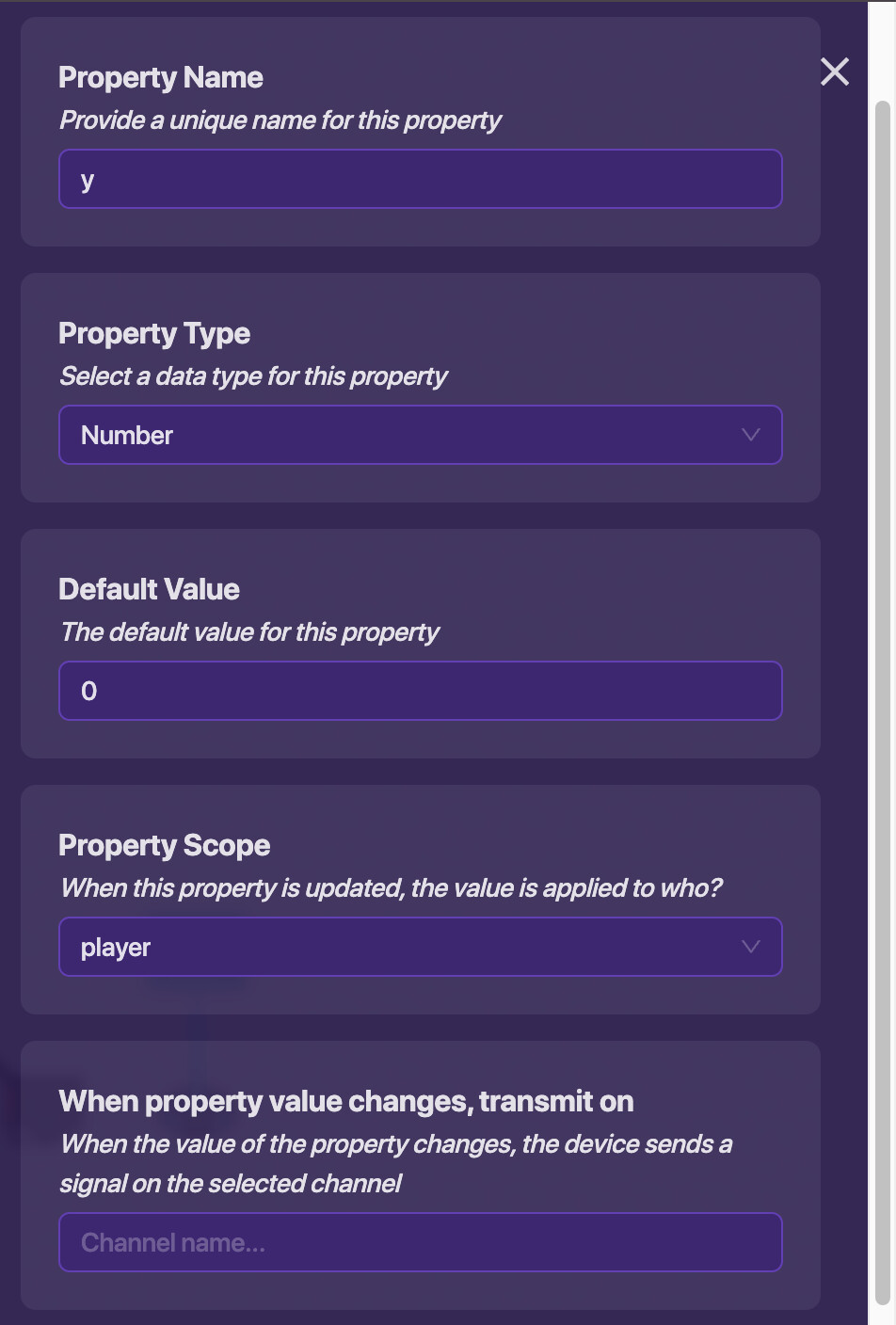Click "The default value for this property" text
Screen dimensions: 896x1325
(x=249, y=632)
